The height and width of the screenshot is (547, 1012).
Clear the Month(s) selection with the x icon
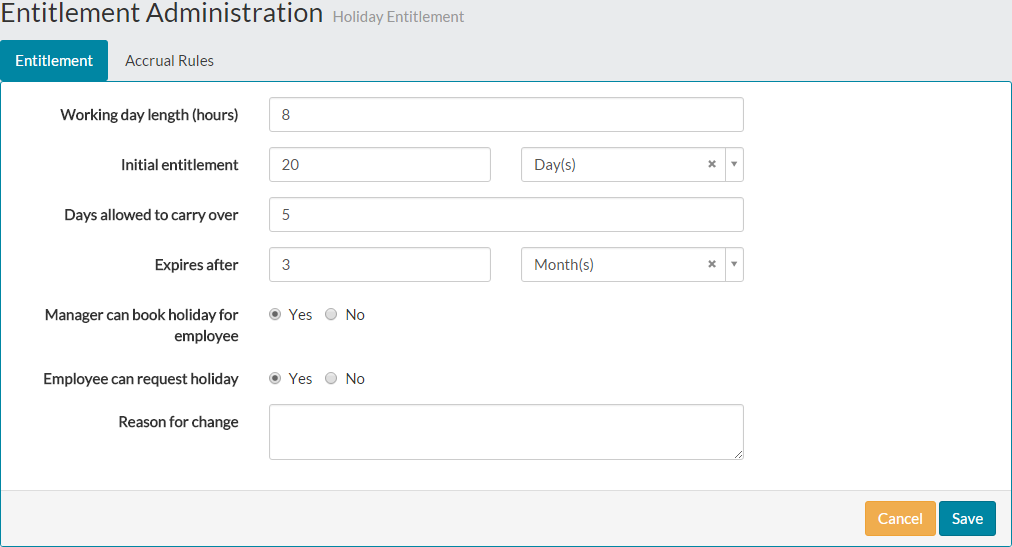(x=712, y=265)
